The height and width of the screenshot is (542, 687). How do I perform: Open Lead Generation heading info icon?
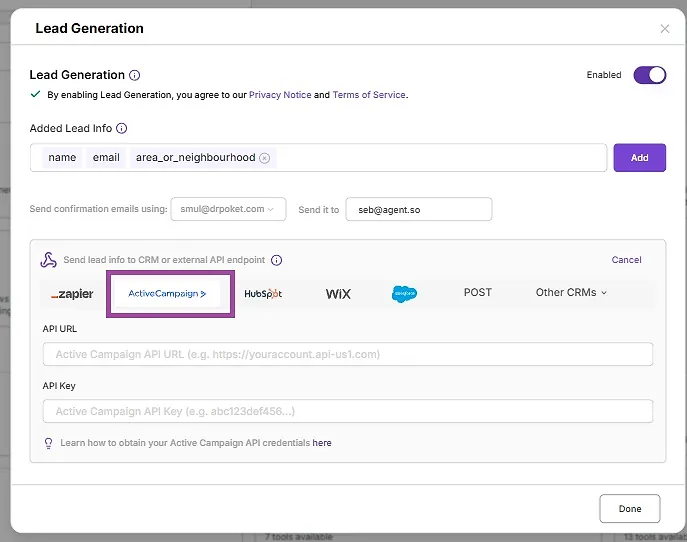coord(135,75)
